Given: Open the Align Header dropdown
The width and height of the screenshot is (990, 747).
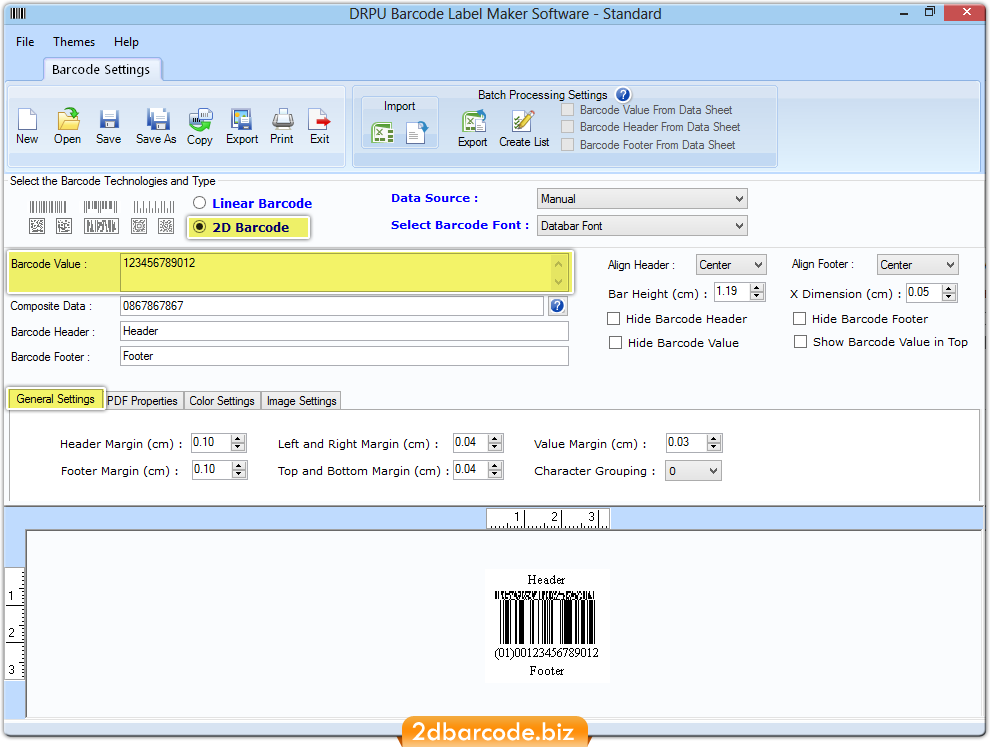Looking at the screenshot, I should (x=731, y=265).
